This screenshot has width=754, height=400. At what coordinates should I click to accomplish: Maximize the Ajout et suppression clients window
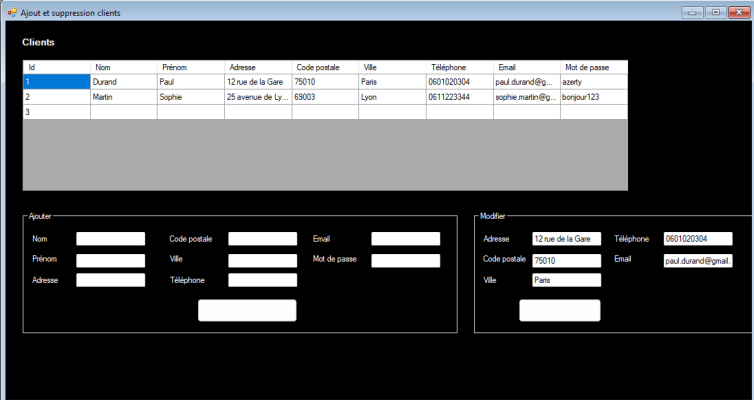pyautogui.click(x=715, y=12)
